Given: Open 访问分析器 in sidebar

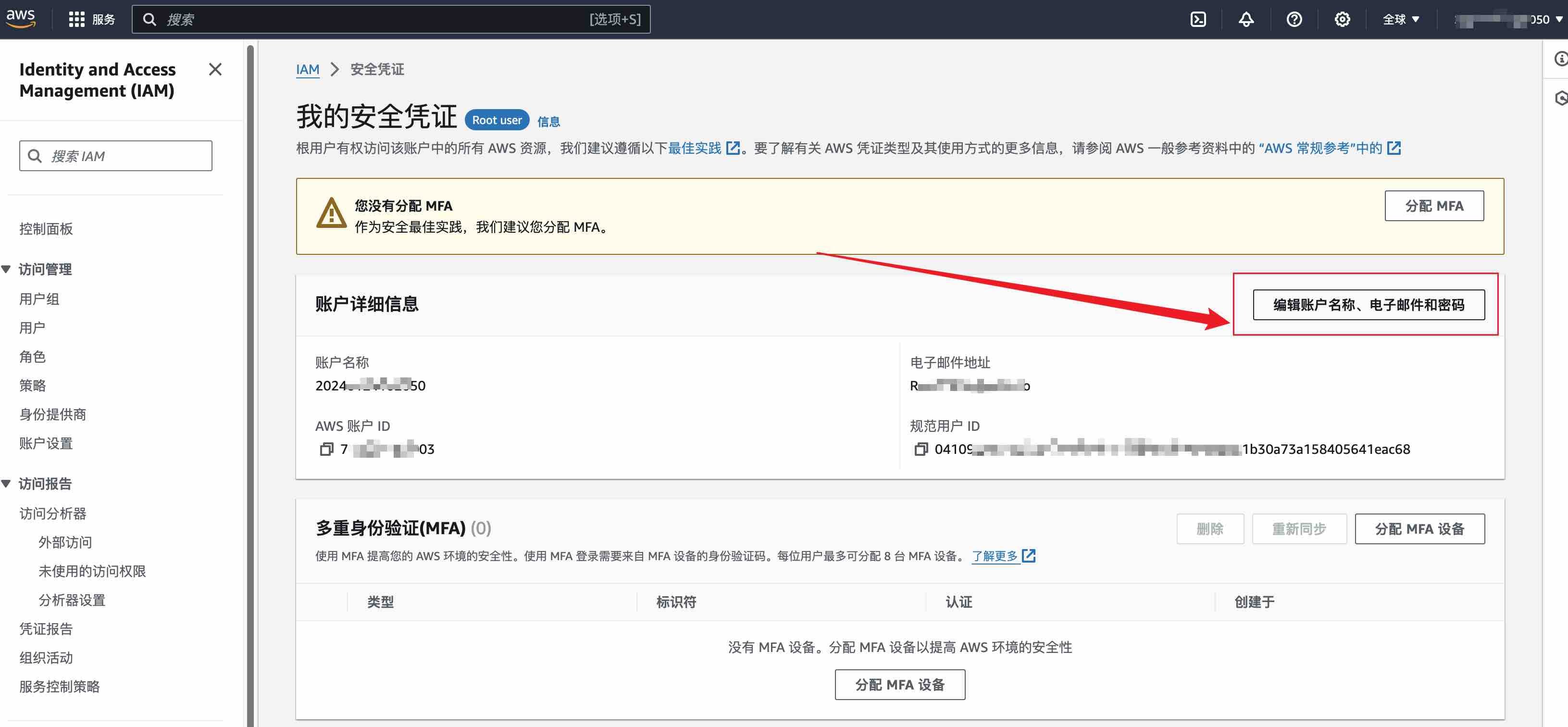Looking at the screenshot, I should [x=53, y=514].
